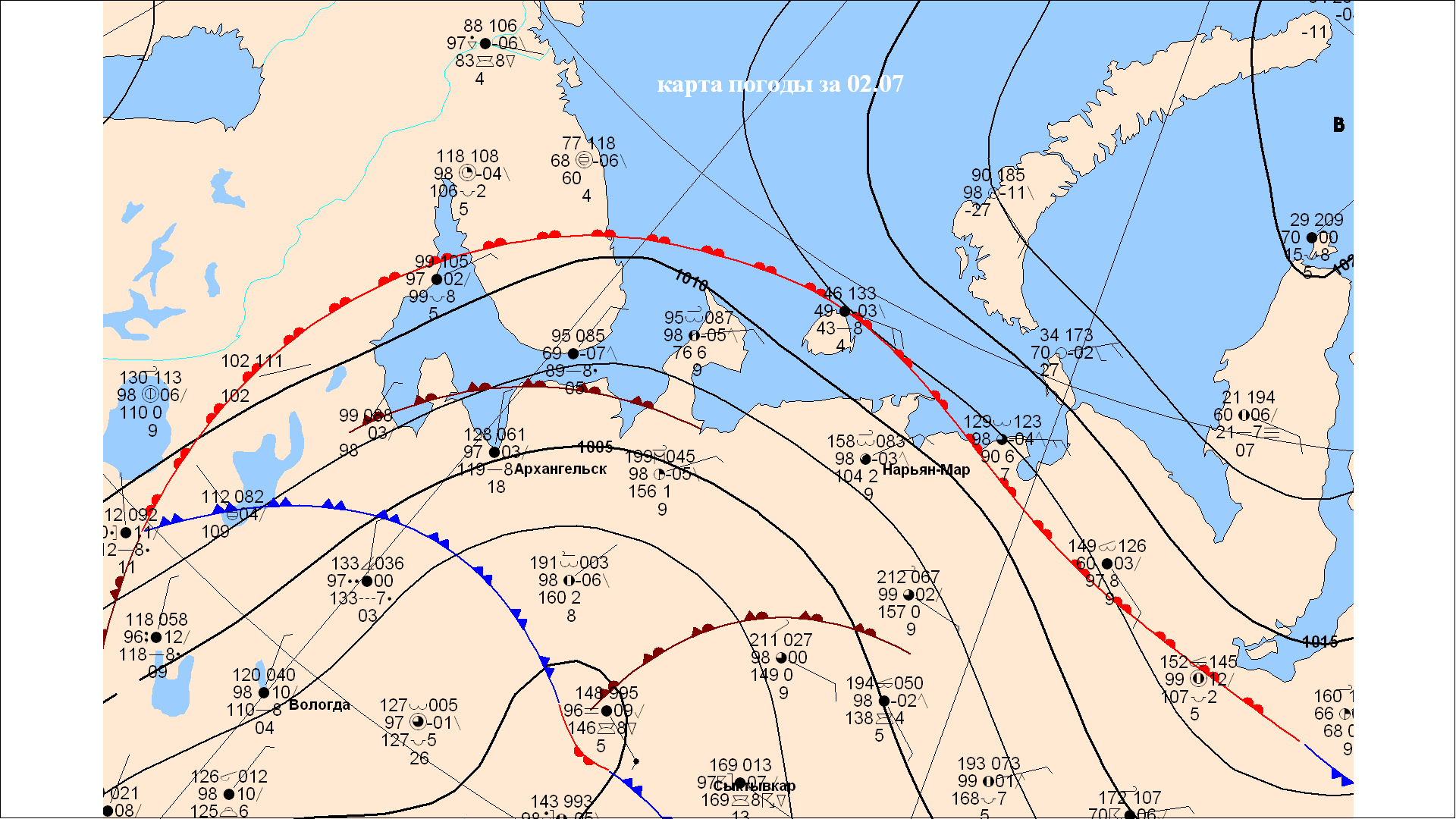This screenshot has width=1456, height=819.
Task: Click station reading "46 133"
Action: [849, 293]
